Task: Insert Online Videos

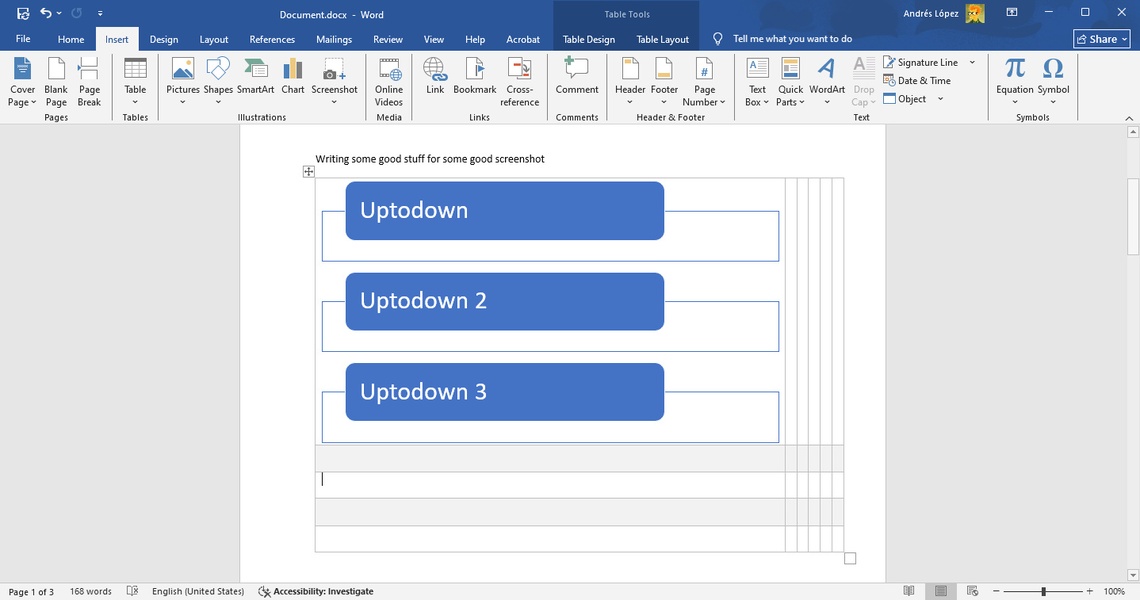Action: tap(389, 80)
